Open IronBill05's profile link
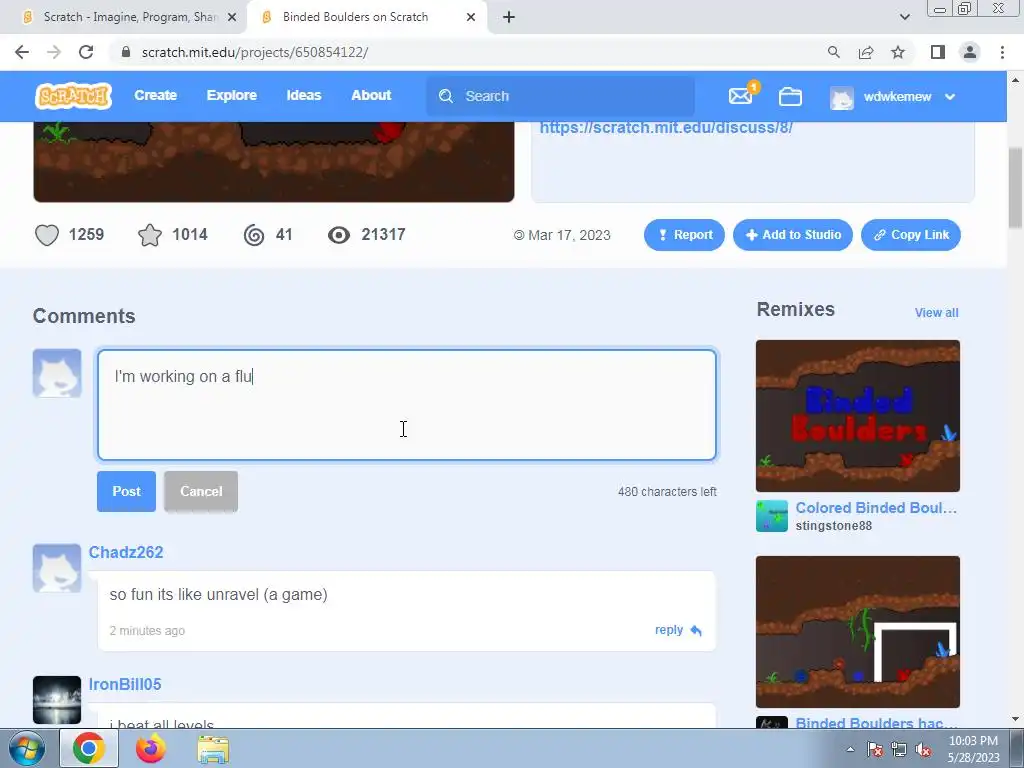Viewport: 1024px width, 768px height. [x=125, y=684]
